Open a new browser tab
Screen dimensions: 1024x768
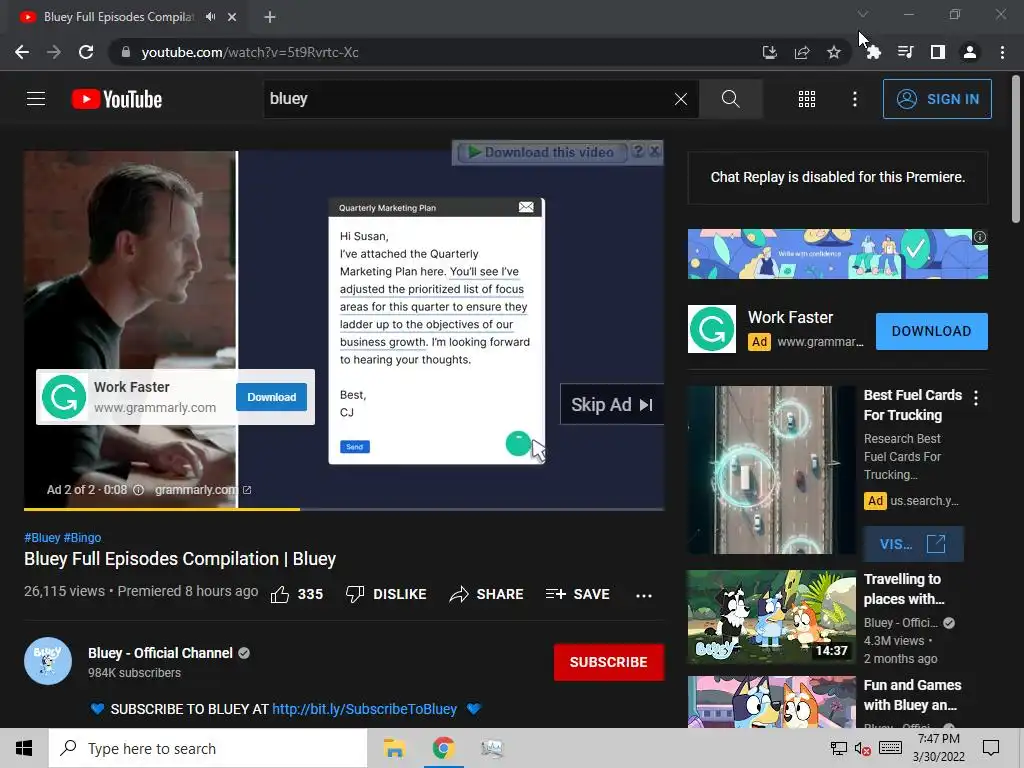tap(270, 17)
